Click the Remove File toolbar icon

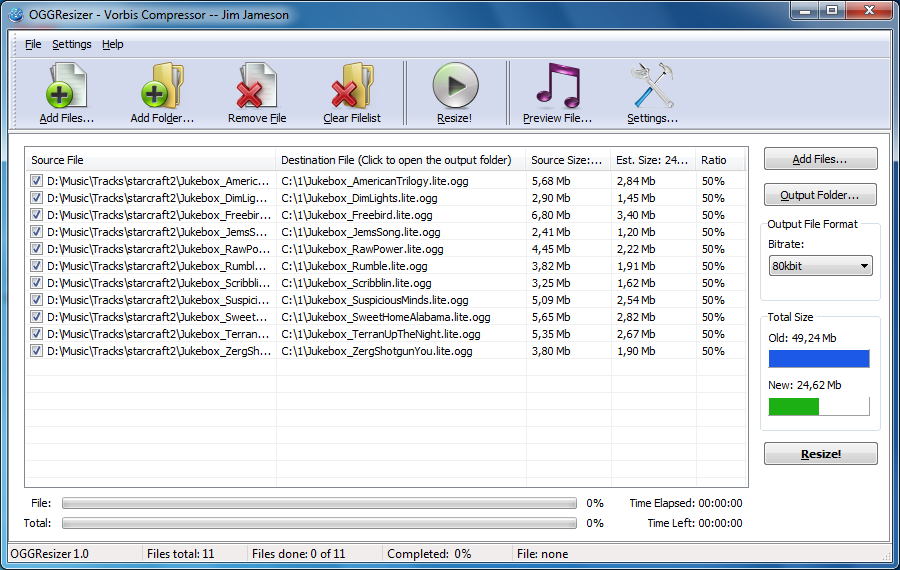(256, 86)
